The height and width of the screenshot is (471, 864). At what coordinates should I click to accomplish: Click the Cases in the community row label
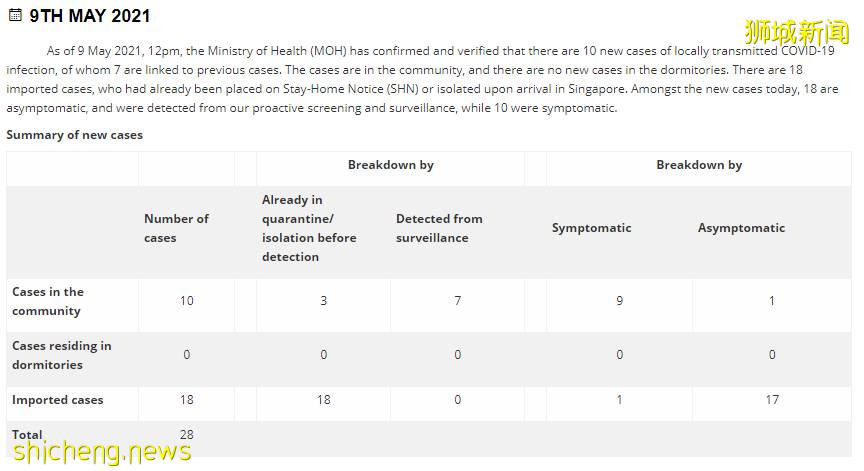point(48,301)
